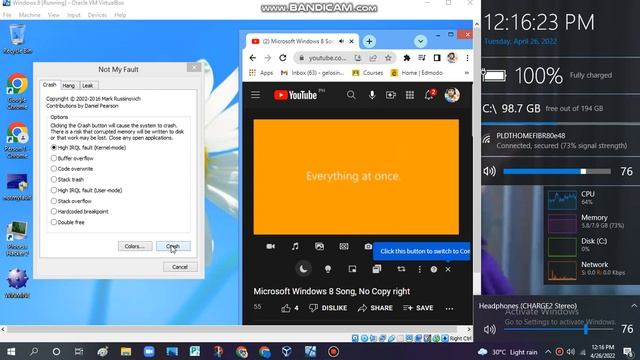Select High IRQL fault (User-mode) option
This screenshot has height=360, width=640.
coord(53,190)
